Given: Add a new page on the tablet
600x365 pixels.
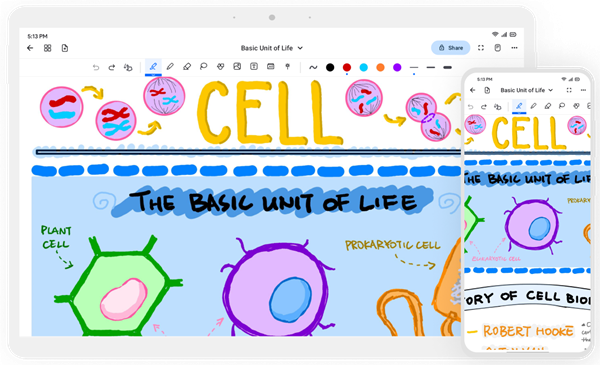Looking at the screenshot, I should [65, 48].
